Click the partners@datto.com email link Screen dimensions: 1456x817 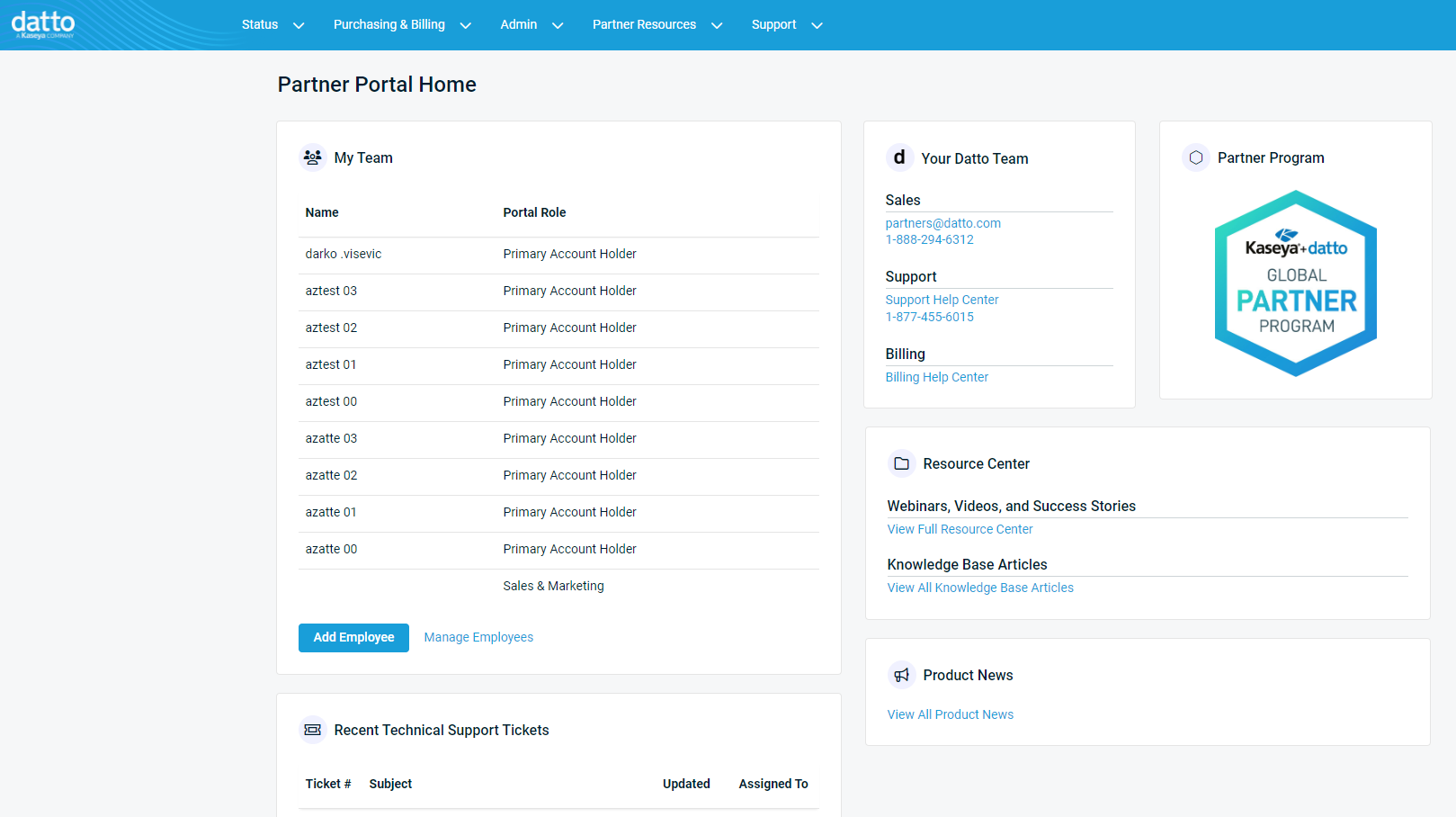942,223
